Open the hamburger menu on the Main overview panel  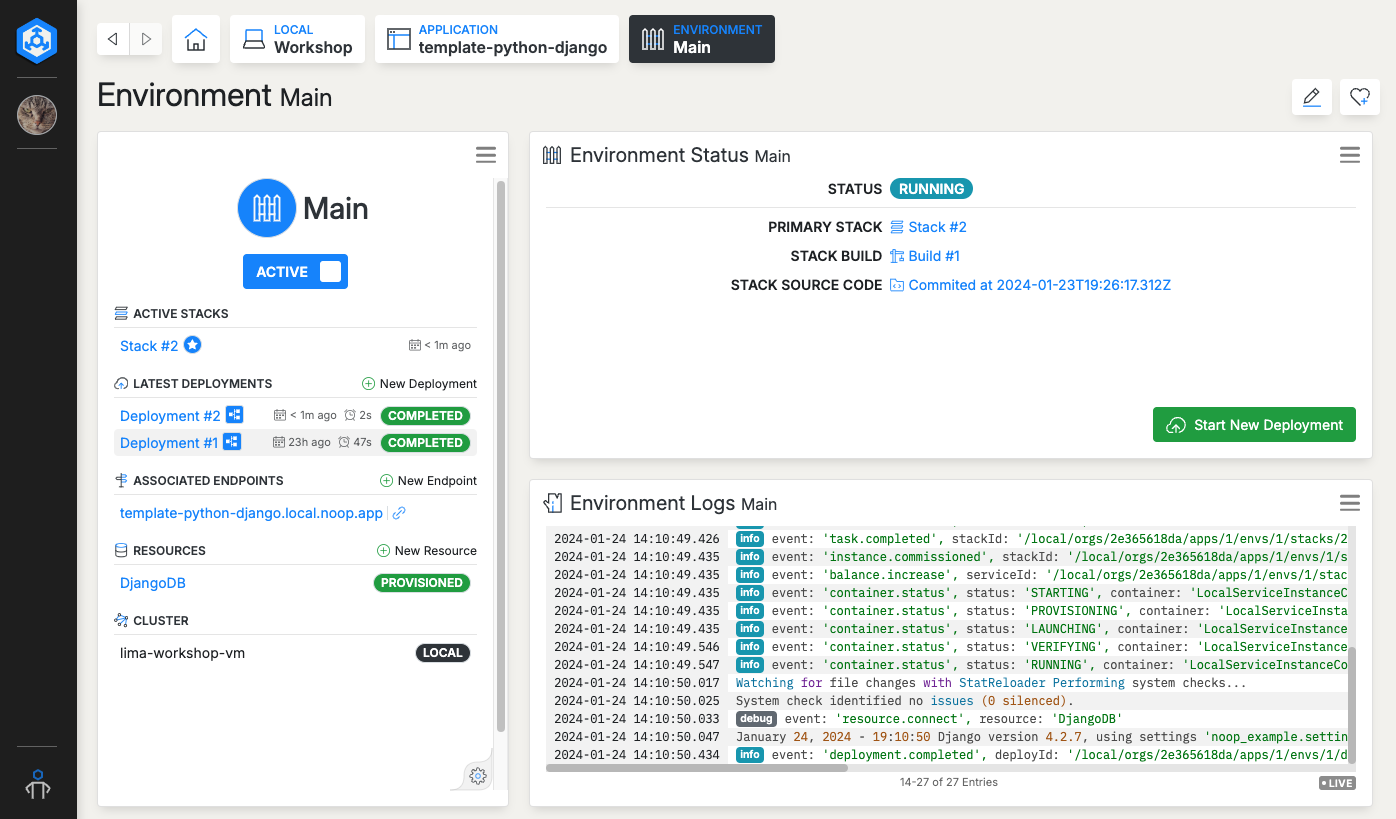coord(486,155)
